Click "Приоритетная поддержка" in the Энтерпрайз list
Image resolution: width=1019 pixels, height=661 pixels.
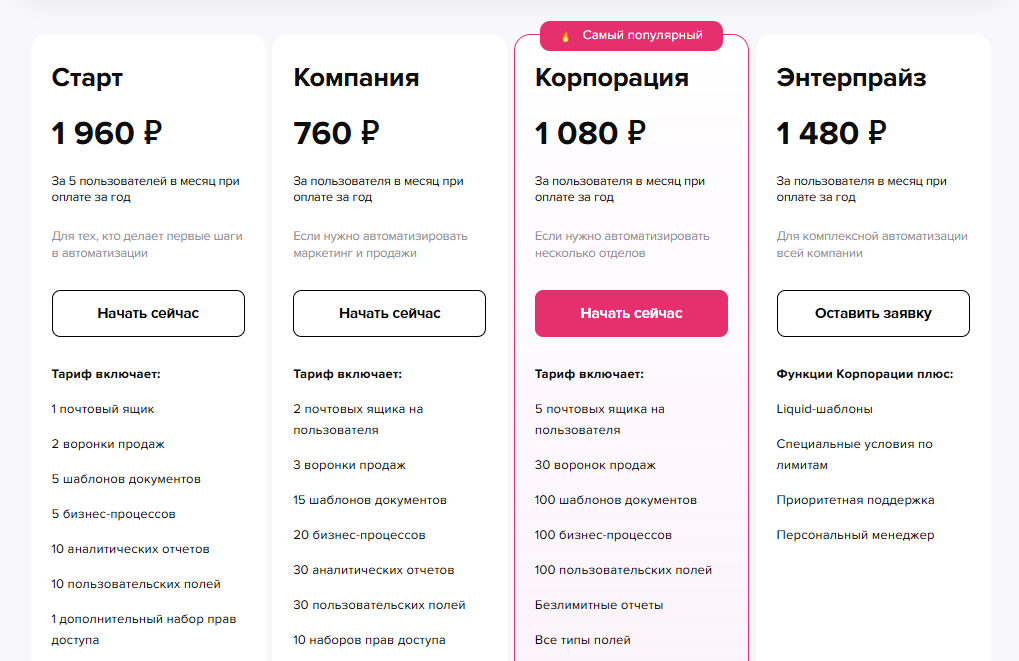(x=855, y=500)
